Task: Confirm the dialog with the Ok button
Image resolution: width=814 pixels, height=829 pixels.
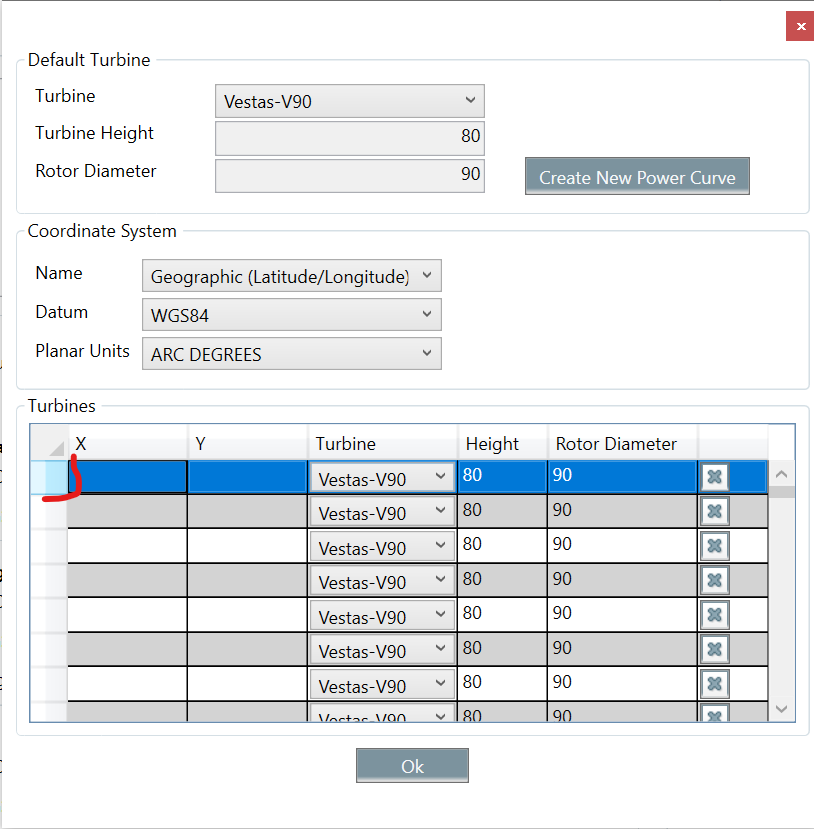Action: click(x=412, y=766)
